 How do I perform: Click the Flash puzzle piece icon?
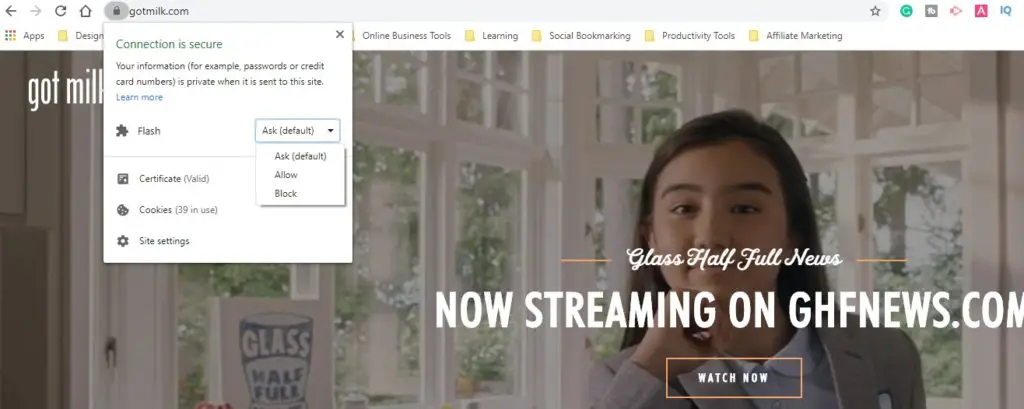tap(122, 131)
